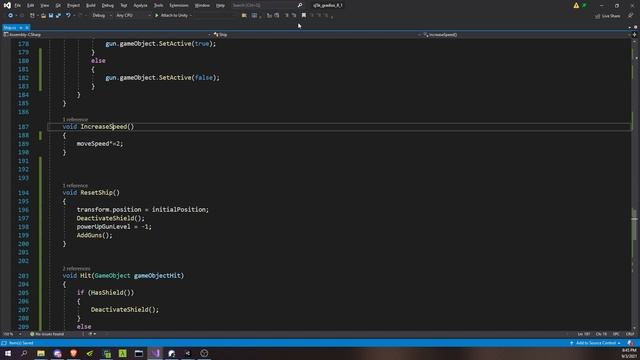This screenshot has width=640, height=360.
Task: Open the Help menu
Action: coord(220,5)
